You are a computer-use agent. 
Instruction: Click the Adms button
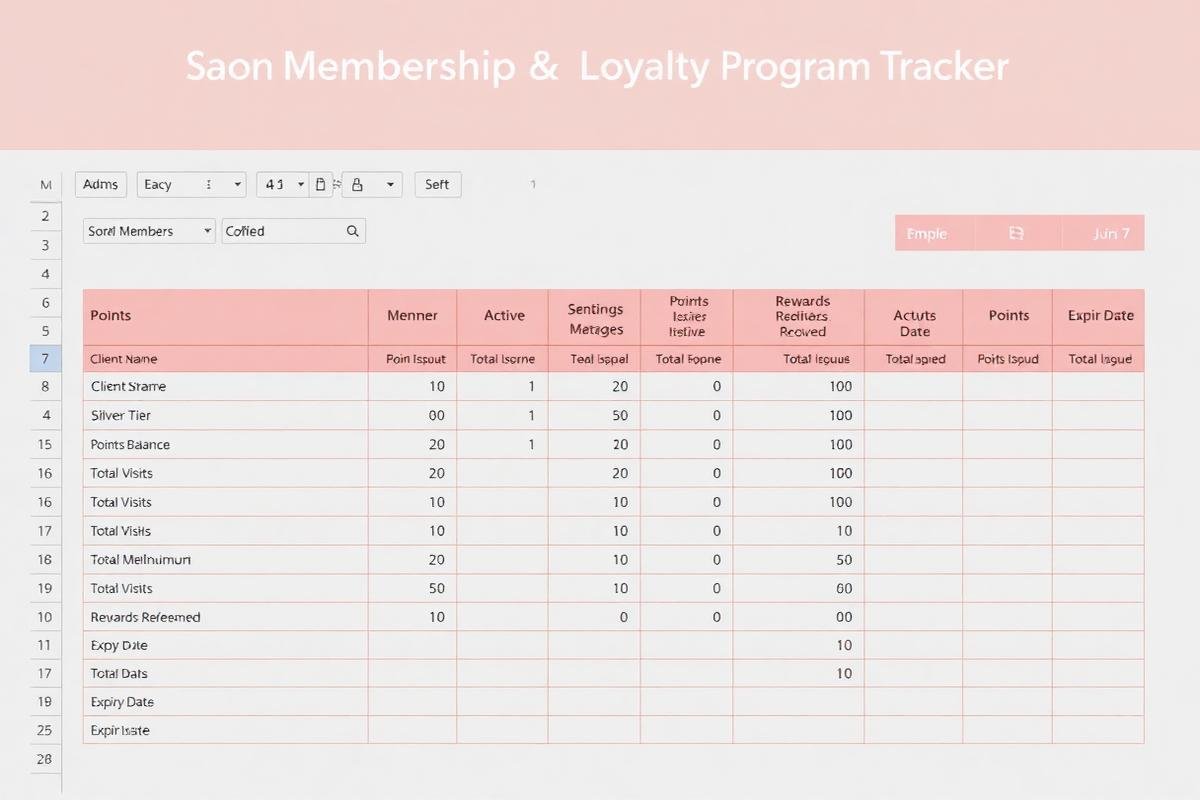(101, 184)
